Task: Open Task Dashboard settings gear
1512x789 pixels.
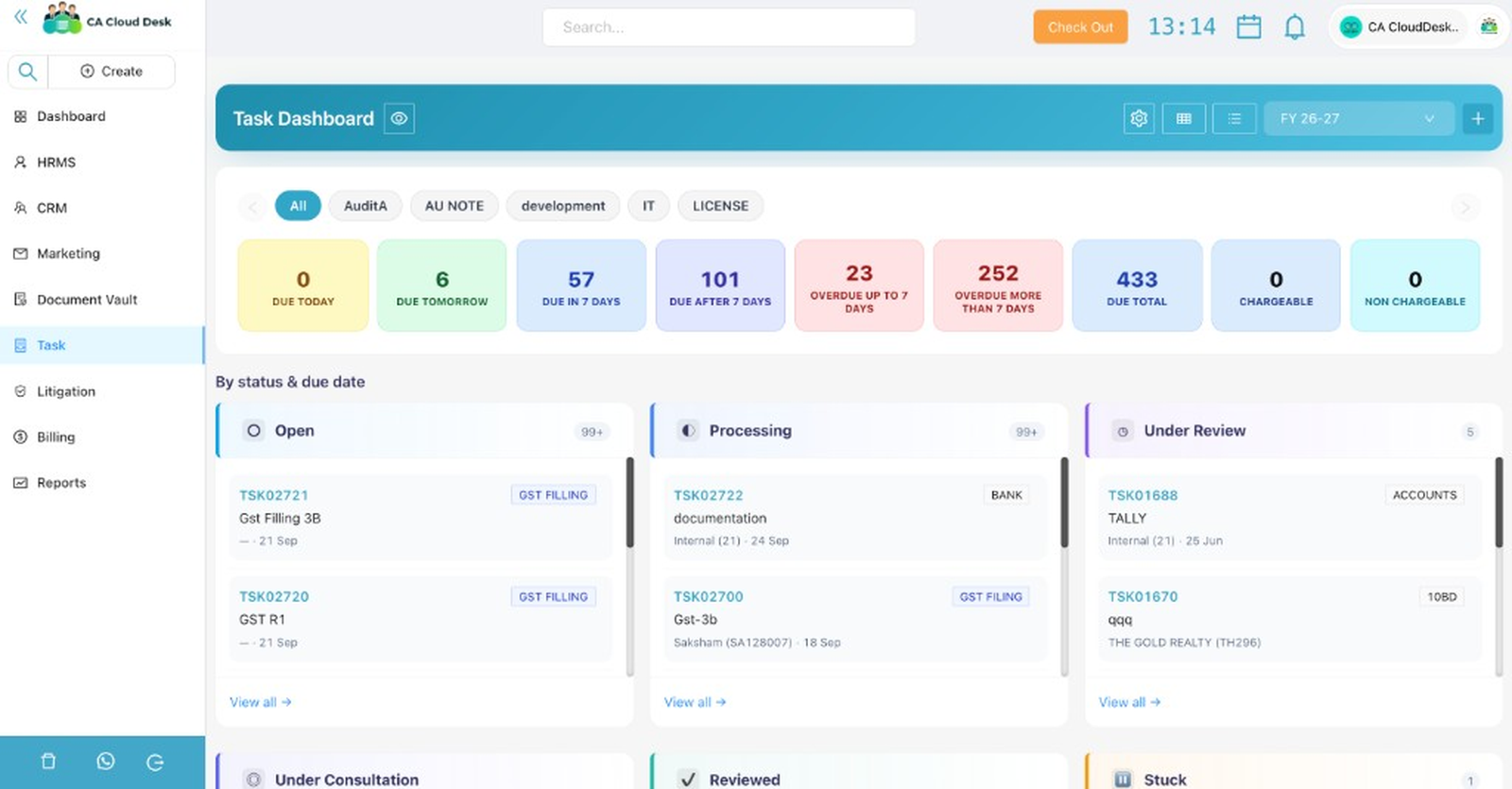Action: pyautogui.click(x=1139, y=118)
